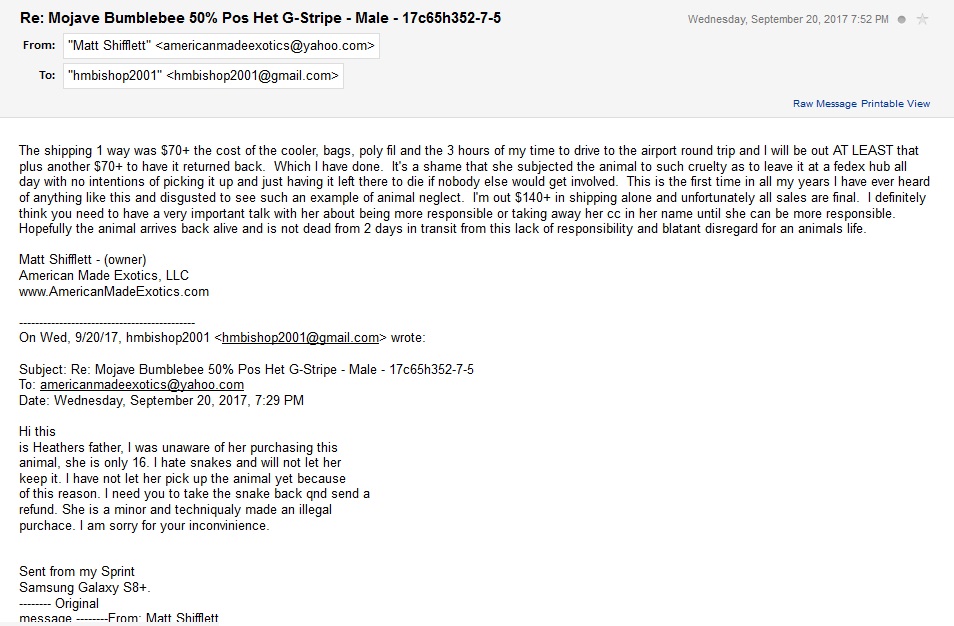Click the To recipient address field
954x626 pixels.
tap(203, 75)
